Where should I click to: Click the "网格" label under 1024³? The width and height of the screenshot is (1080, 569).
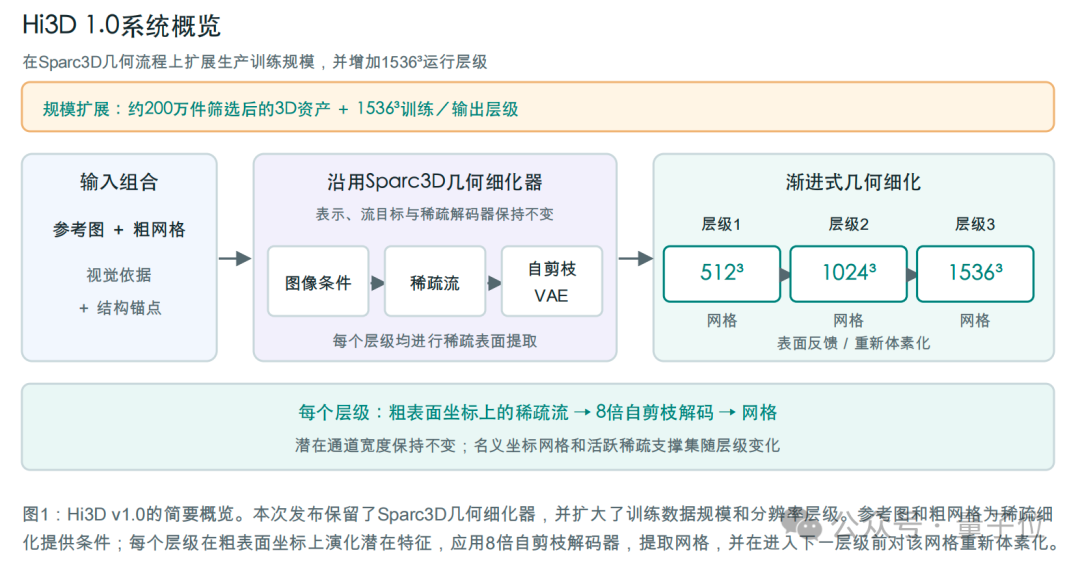pyautogui.click(x=849, y=320)
